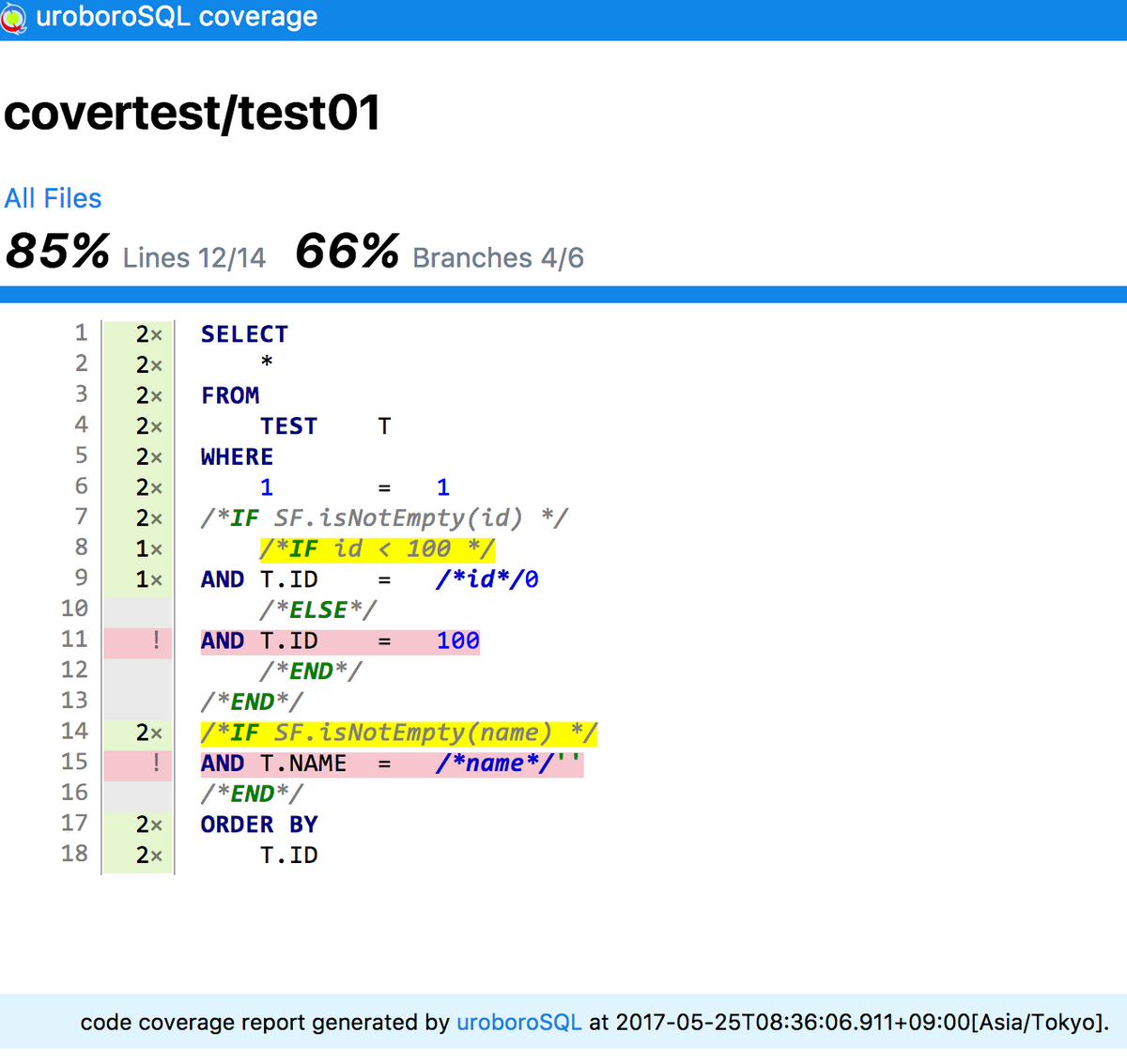Click the /*IF SF.isNotEmpty(id) */ comment

[384, 518]
